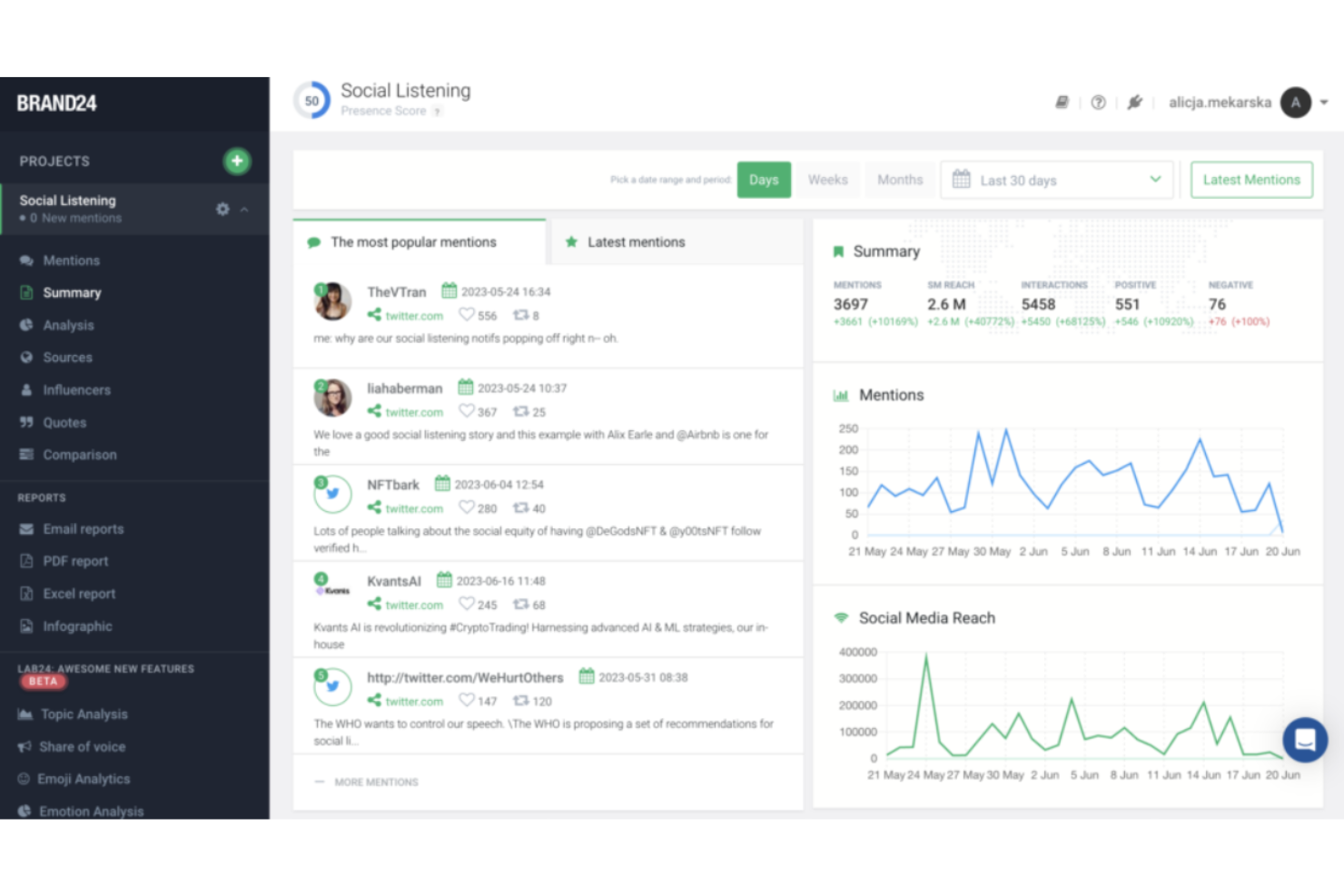The image size is (1344, 896).
Task: Open Social Listening project settings gear
Action: [222, 209]
